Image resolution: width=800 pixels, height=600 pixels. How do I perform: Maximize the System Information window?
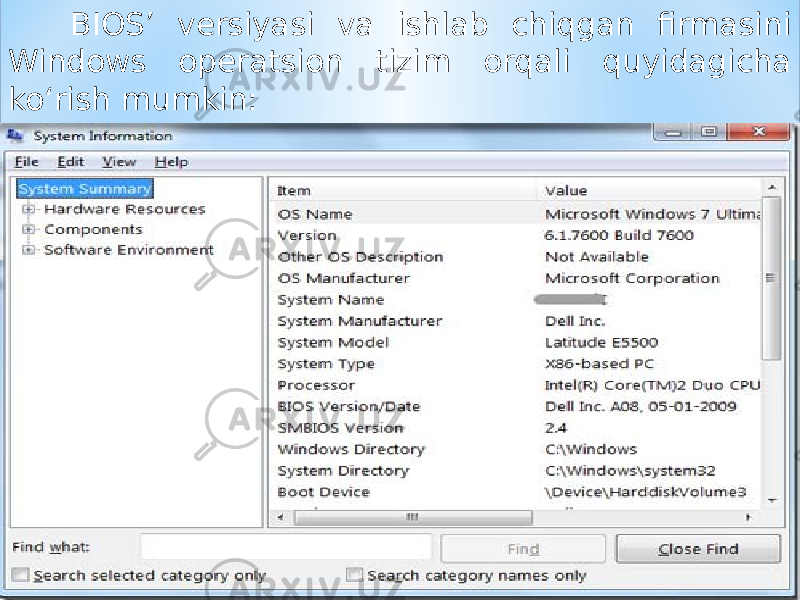point(709,132)
